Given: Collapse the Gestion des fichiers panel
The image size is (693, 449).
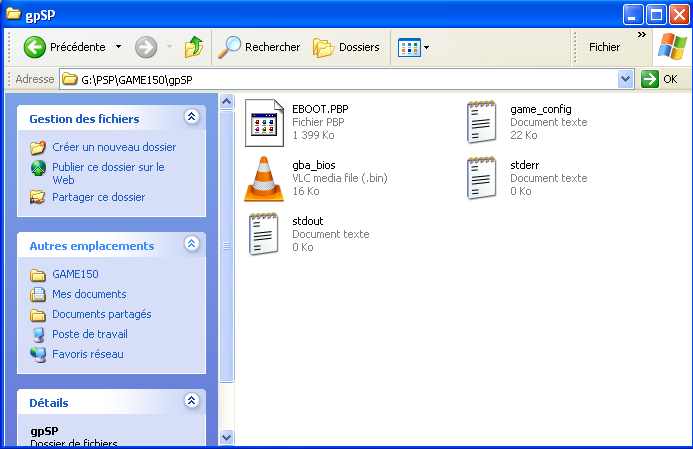Looking at the screenshot, I should pyautogui.click(x=191, y=117).
